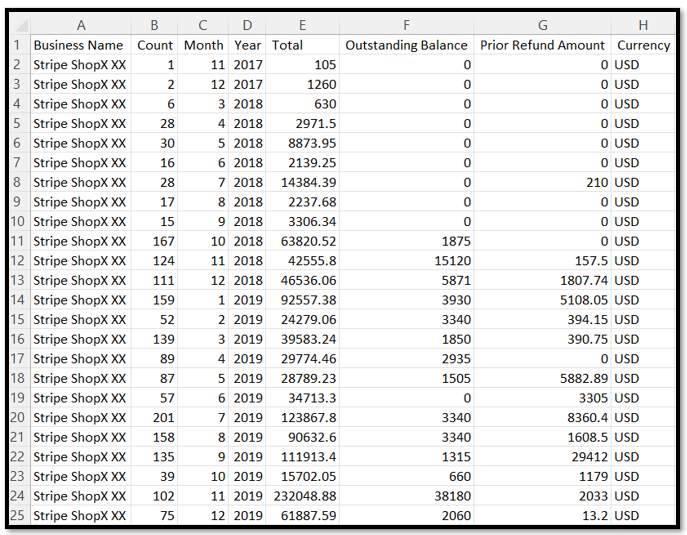Image resolution: width=687 pixels, height=535 pixels.
Task: Select the Count cell 167
Action: tap(154, 241)
